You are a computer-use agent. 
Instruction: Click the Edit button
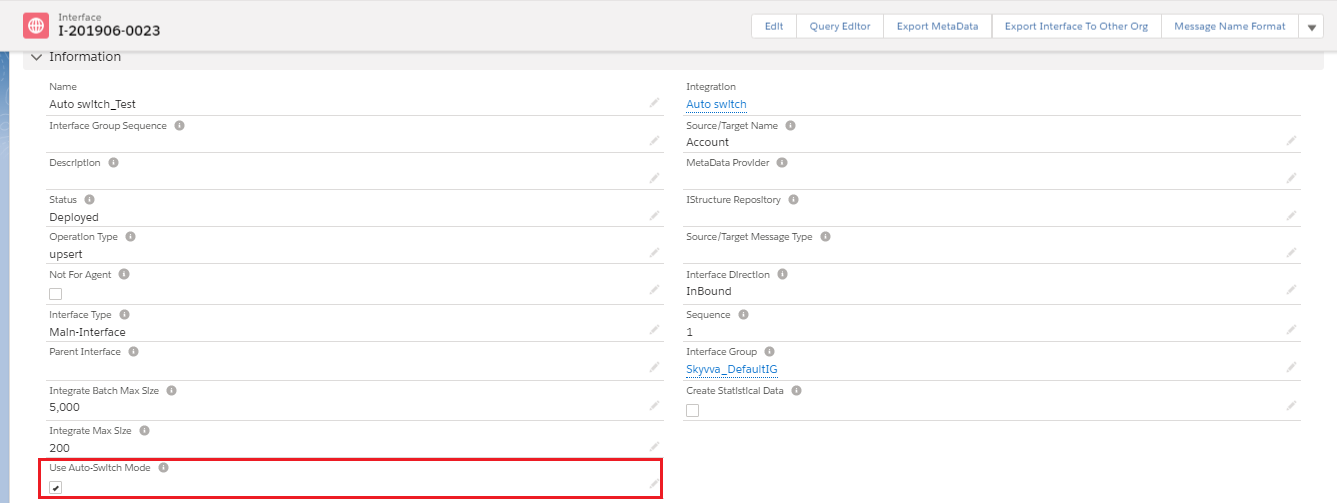[x=774, y=26]
